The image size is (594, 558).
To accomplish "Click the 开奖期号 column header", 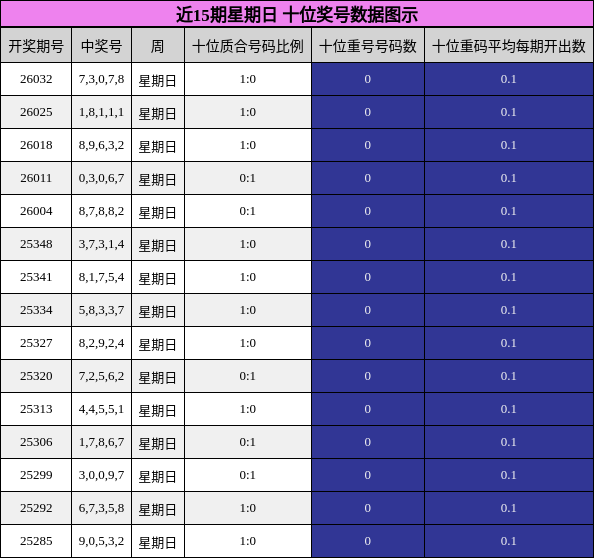I will click(36, 46).
